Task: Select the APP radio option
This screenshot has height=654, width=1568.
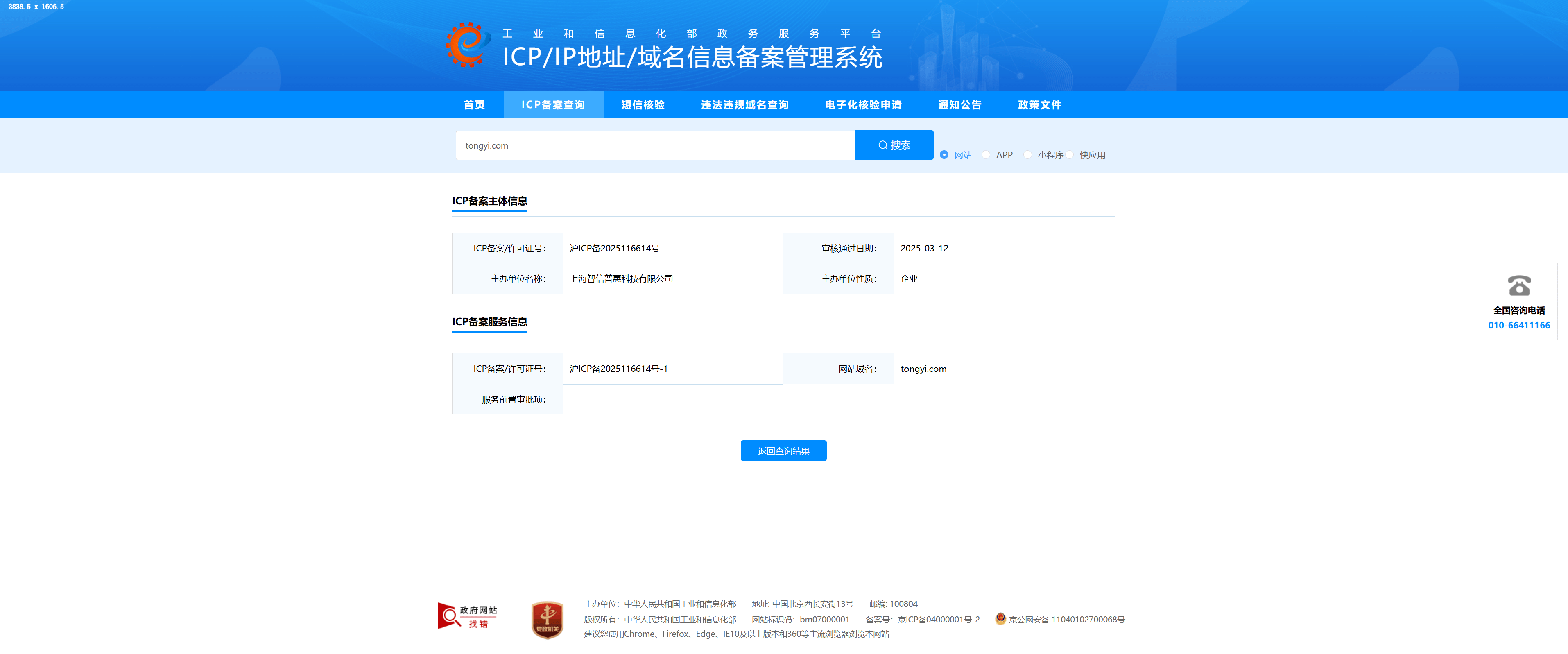Action: coord(986,155)
